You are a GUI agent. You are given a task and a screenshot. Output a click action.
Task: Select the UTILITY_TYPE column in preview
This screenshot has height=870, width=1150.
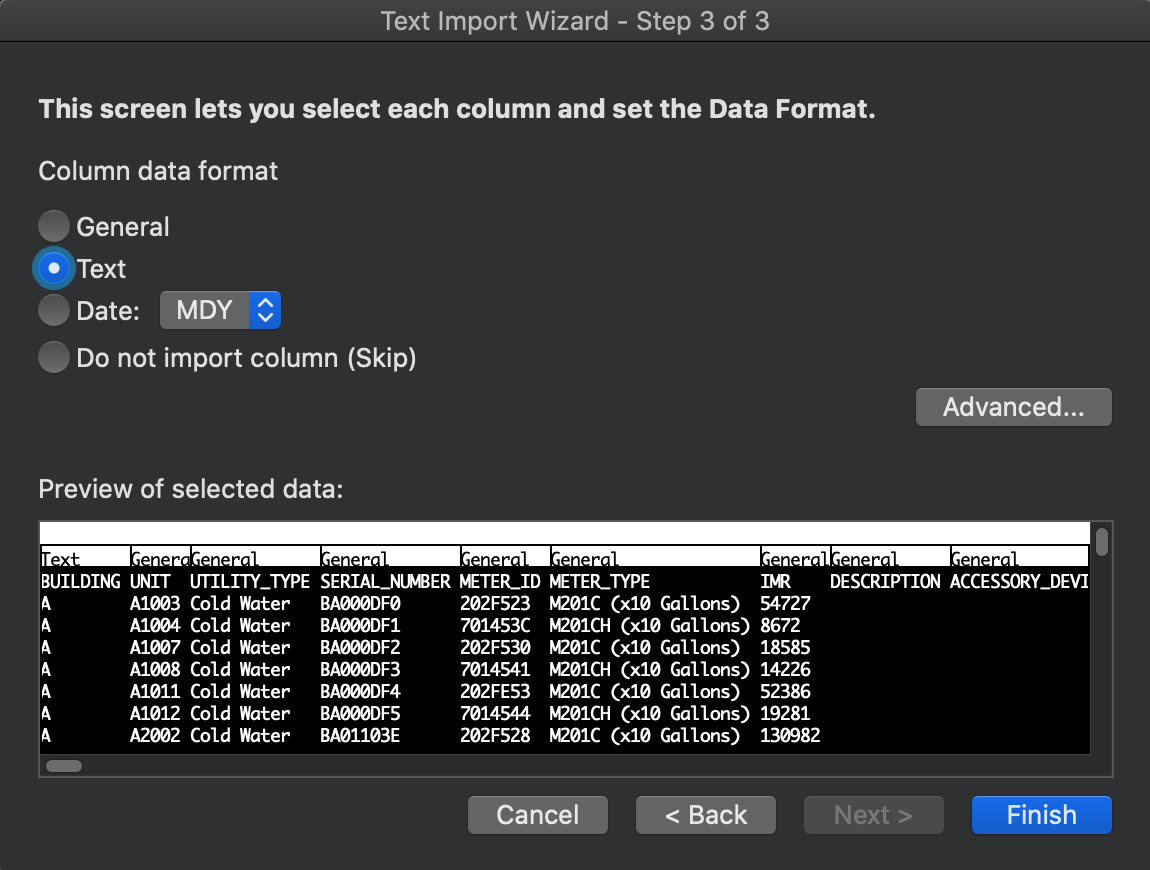click(x=249, y=582)
